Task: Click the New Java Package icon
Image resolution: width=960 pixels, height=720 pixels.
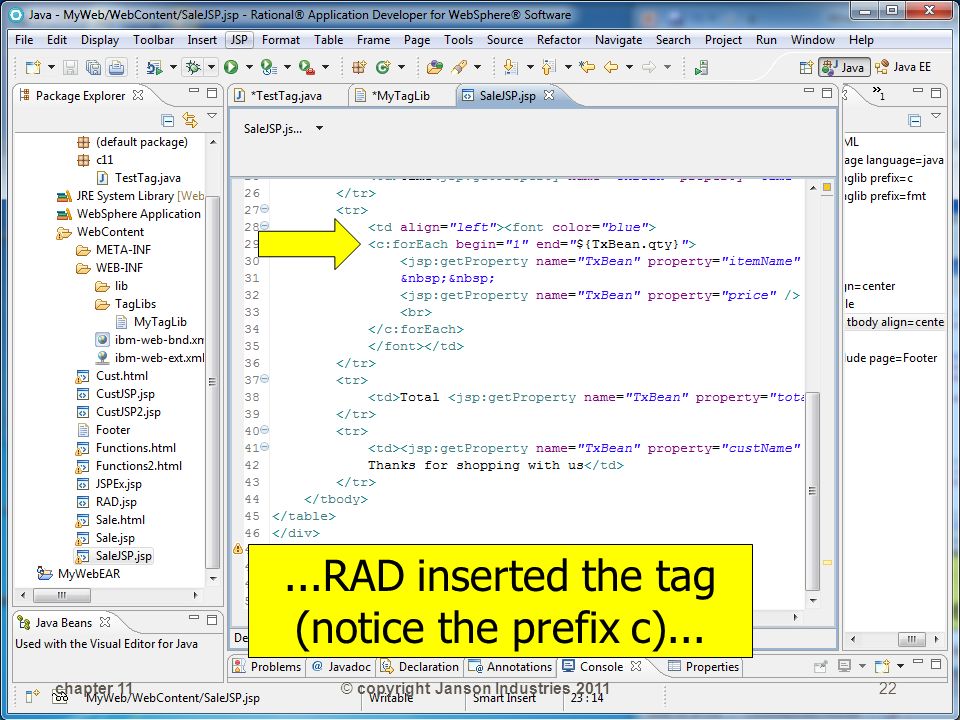Action: pos(359,67)
